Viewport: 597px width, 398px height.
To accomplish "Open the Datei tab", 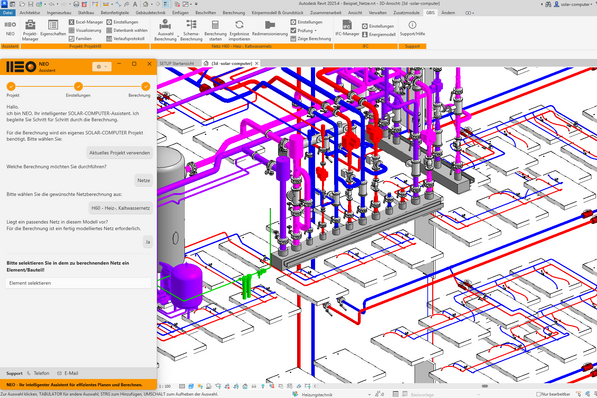I will coord(7,13).
